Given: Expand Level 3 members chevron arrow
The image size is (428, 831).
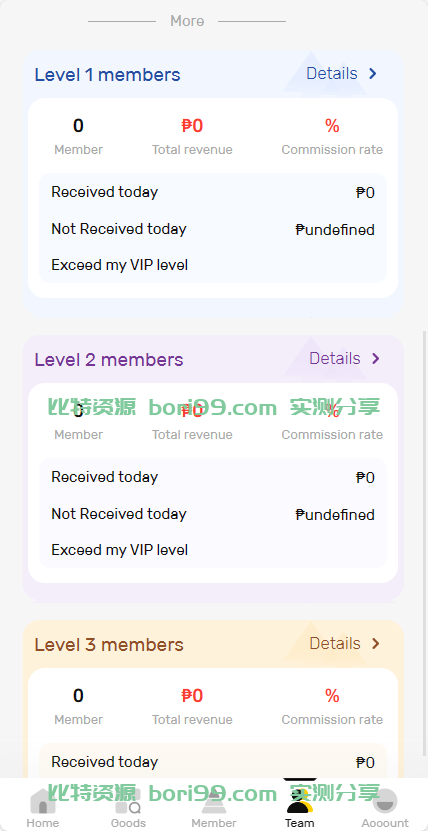Looking at the screenshot, I should point(376,643).
